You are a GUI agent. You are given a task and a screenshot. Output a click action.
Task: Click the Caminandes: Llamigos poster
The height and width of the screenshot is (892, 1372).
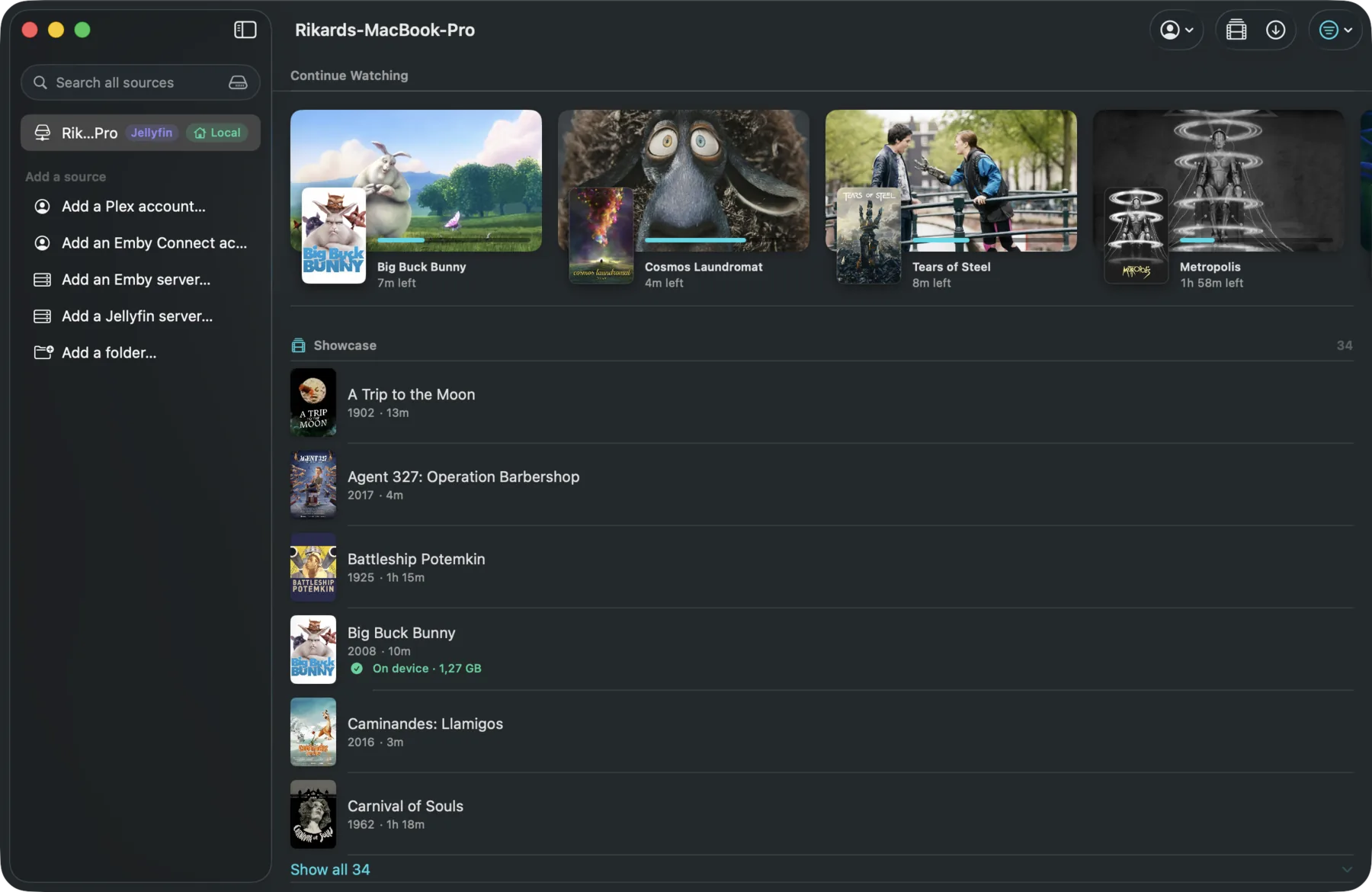coord(313,732)
